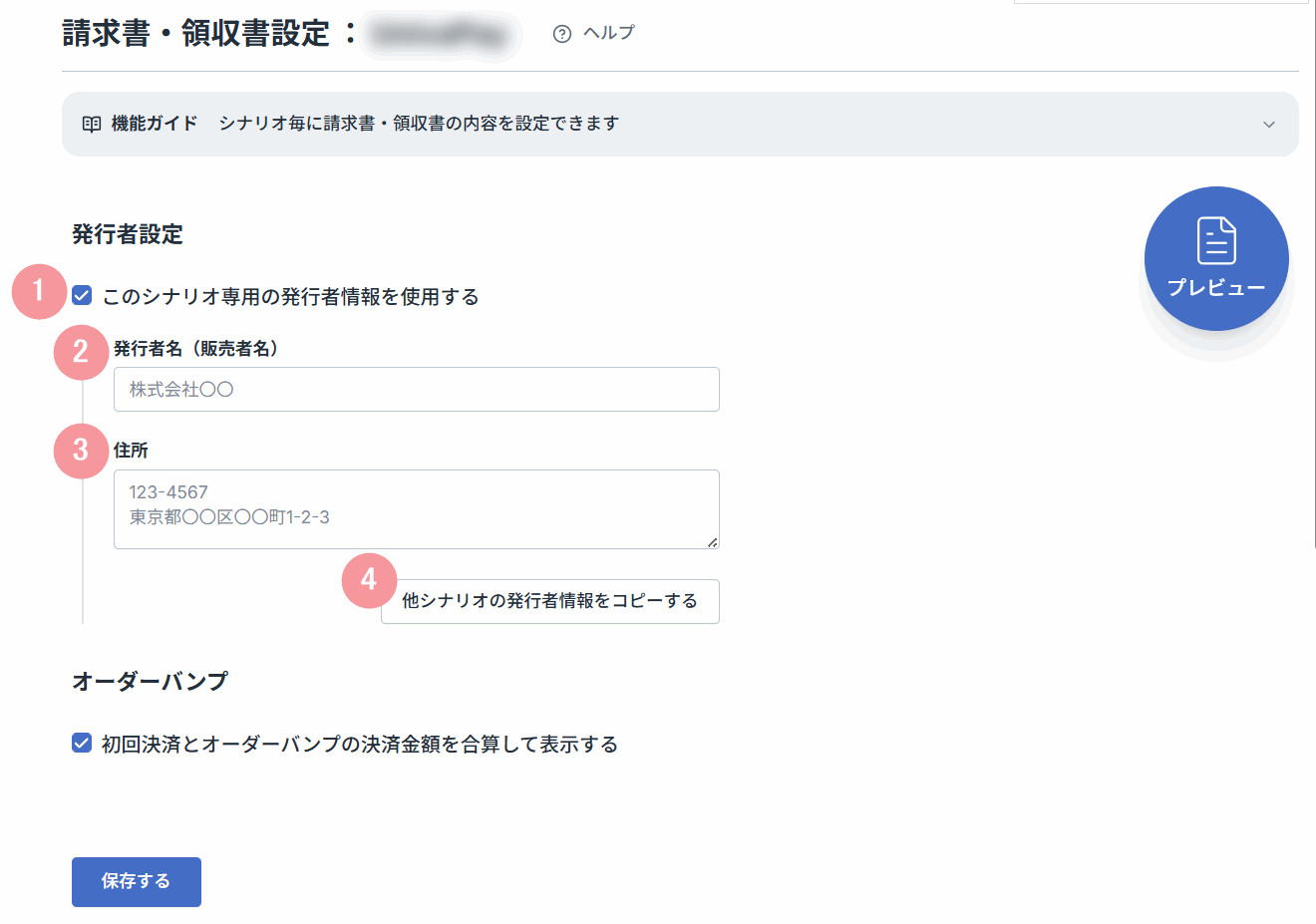Click the 請求書・領収書設定 page title

tap(195, 33)
